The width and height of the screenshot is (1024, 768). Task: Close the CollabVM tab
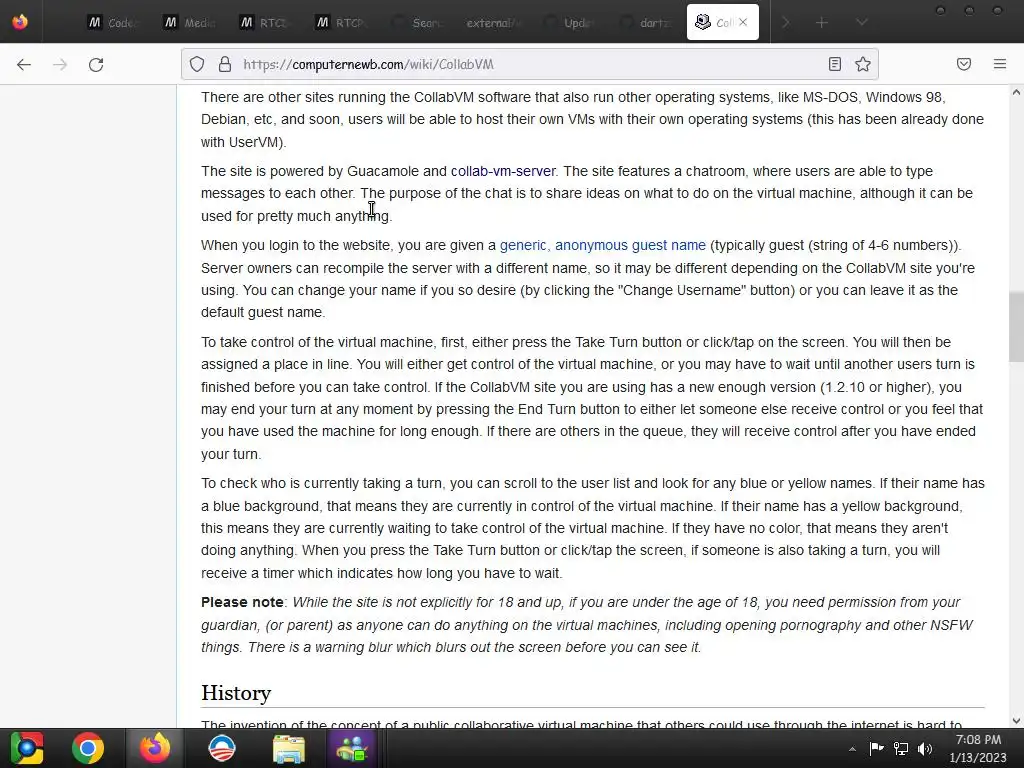(743, 22)
